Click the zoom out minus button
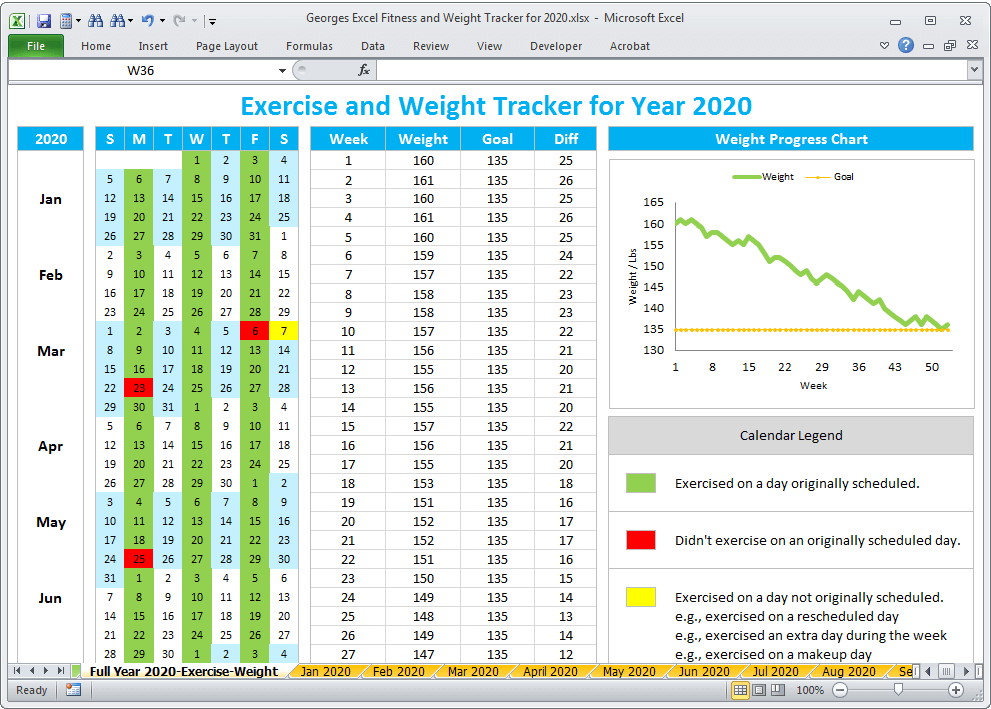Viewport: 991px width, 709px height. point(840,690)
